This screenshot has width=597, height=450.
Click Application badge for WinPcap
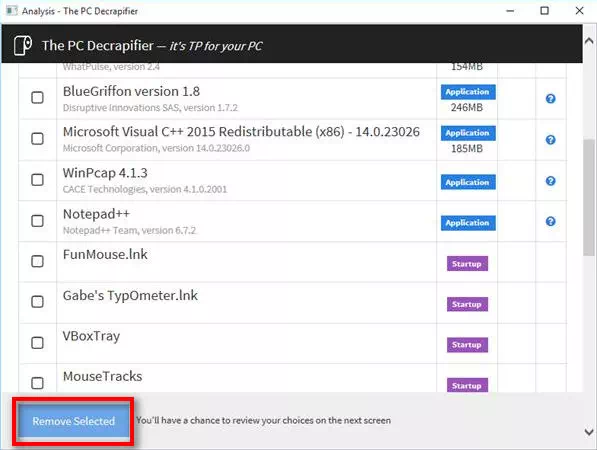(x=468, y=182)
